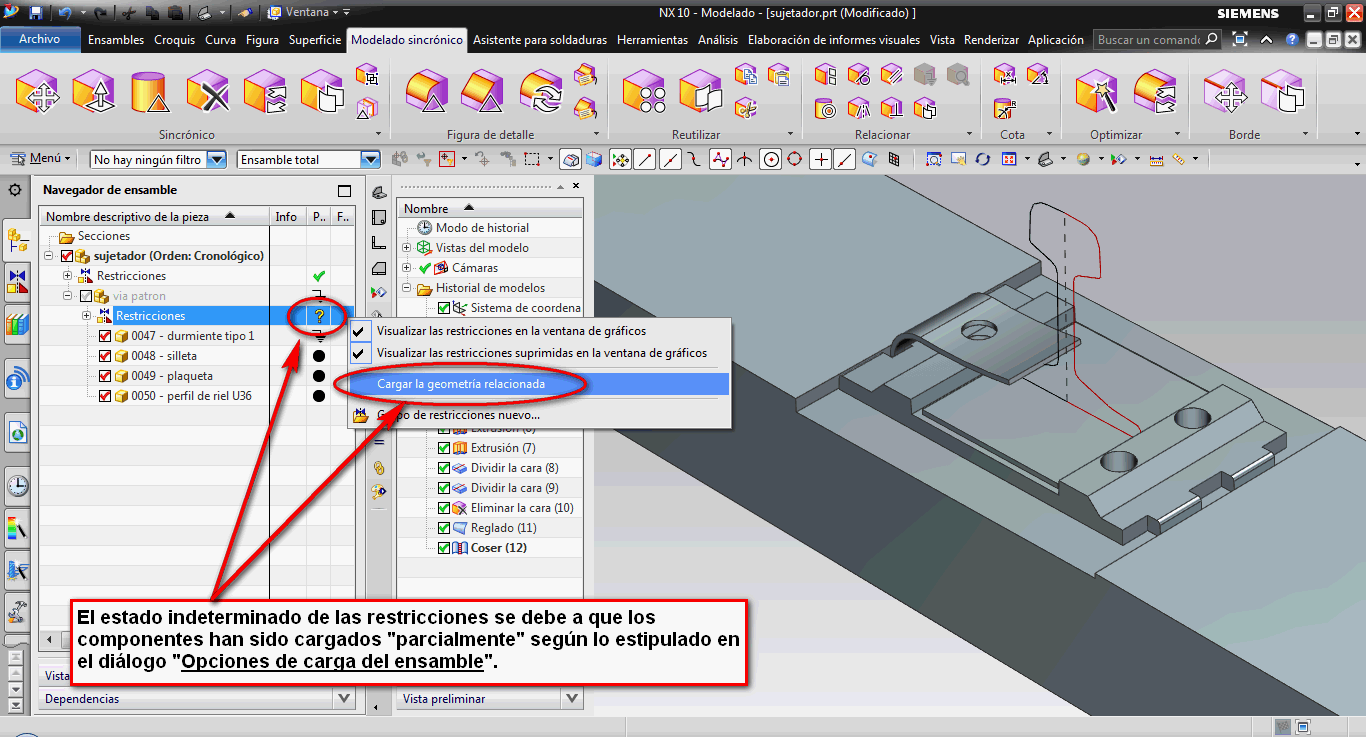The width and height of the screenshot is (1366, 737).
Task: Click the Cut scissors icon in title toolbar
Action: [130, 13]
